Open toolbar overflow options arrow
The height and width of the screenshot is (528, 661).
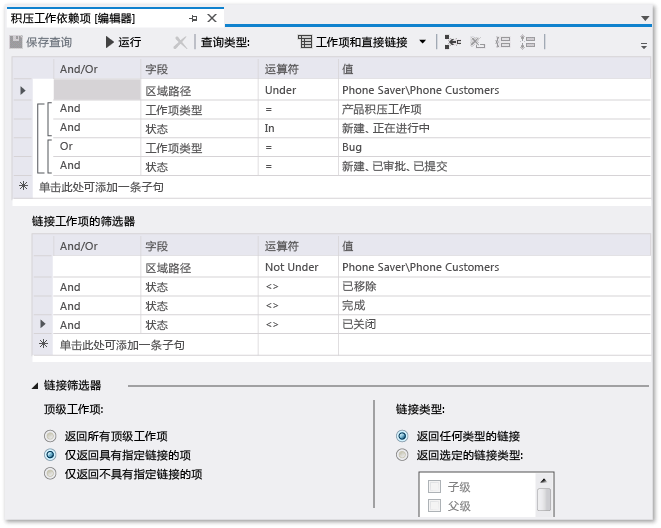coord(644,46)
